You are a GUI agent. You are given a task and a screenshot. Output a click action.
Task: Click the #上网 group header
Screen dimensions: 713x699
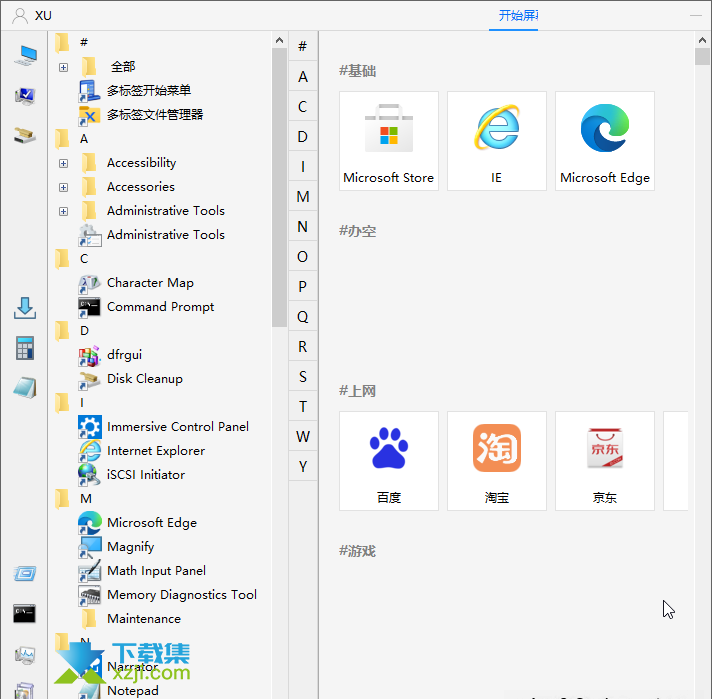pyautogui.click(x=357, y=391)
